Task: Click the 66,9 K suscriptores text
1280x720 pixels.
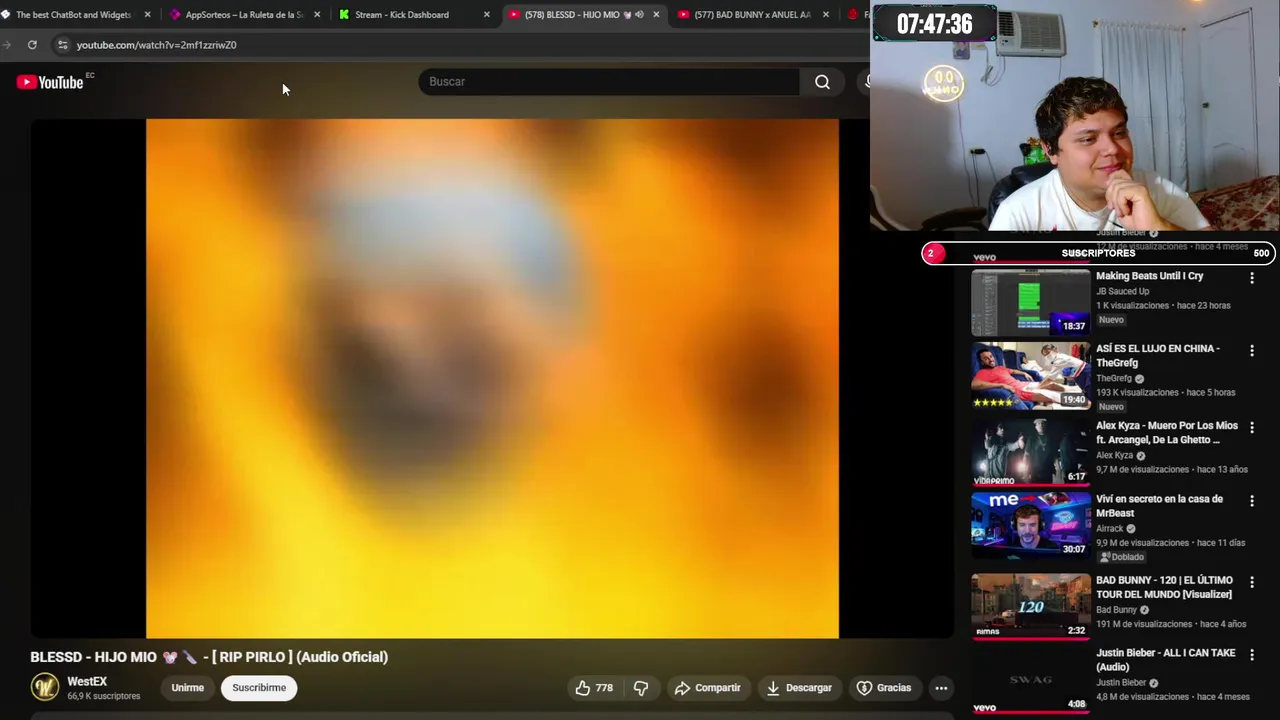Action: (x=103, y=696)
